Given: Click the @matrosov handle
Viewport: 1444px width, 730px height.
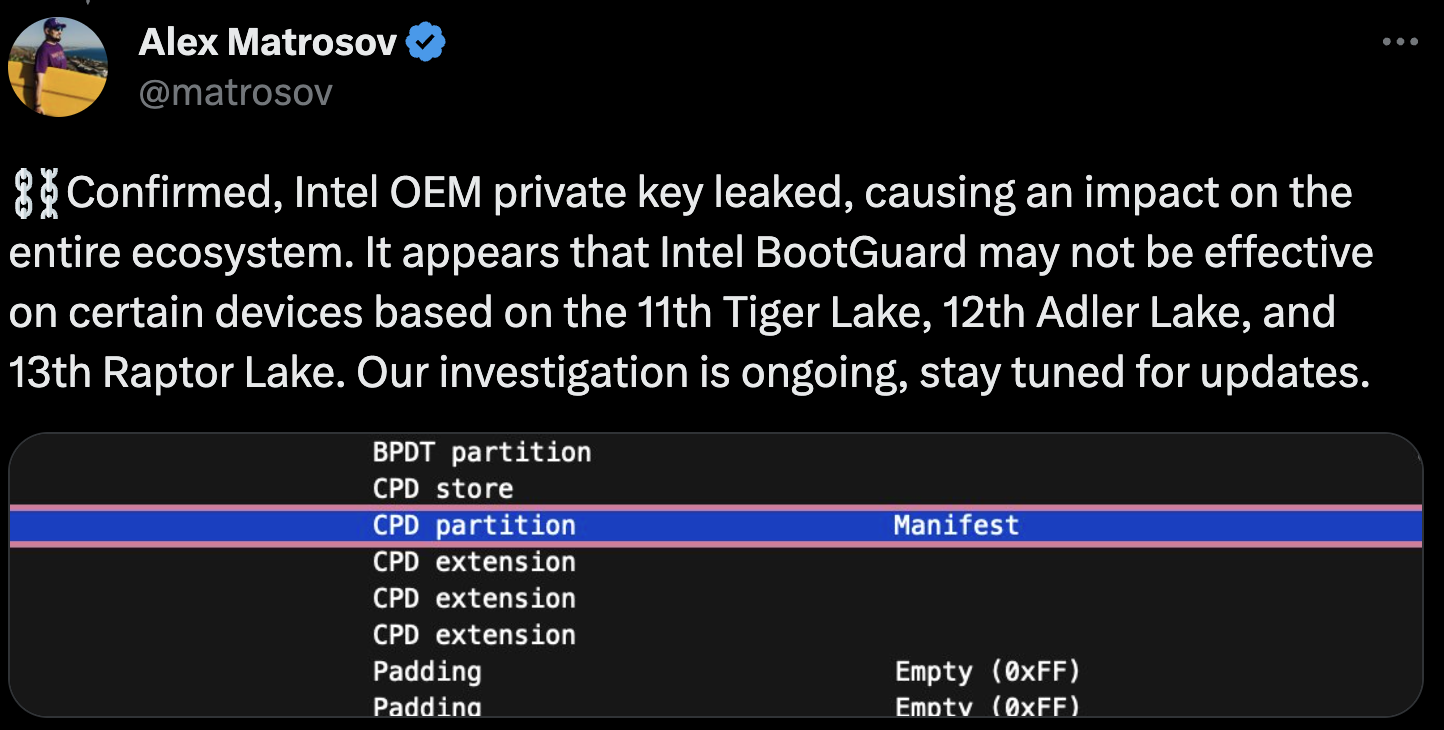Looking at the screenshot, I should (235, 92).
